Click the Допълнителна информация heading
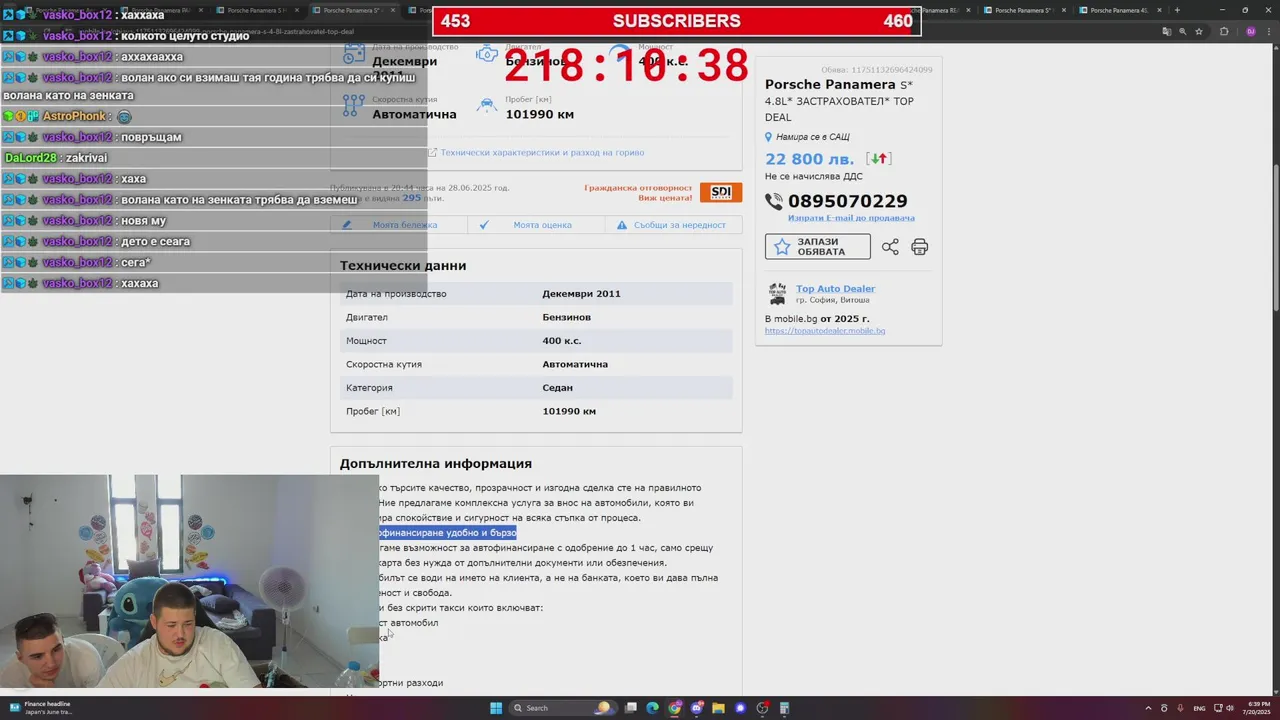 click(435, 464)
